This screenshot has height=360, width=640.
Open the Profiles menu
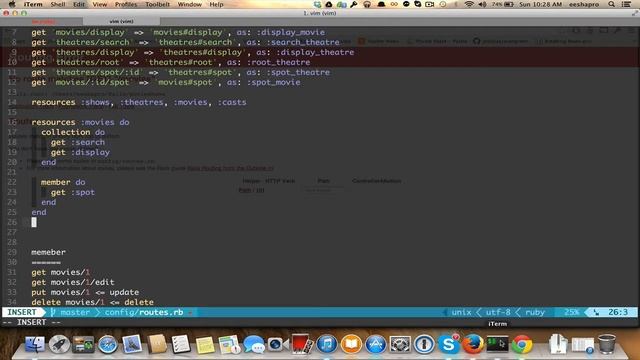[x=126, y=4]
